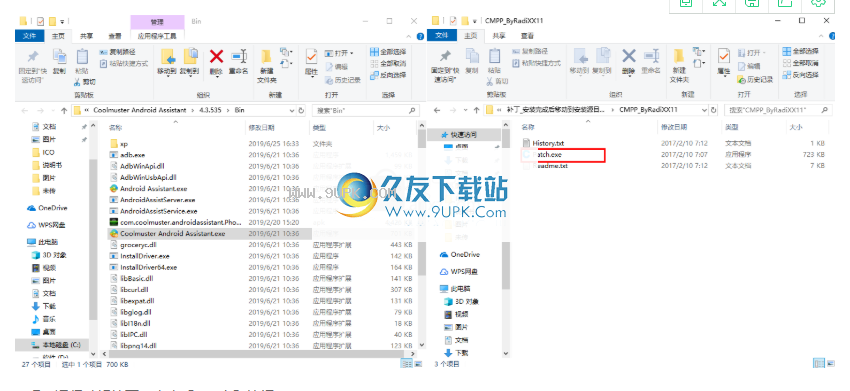
Task: Open Customize Quick Access Toolbar arrow in Bin window
Action: click(x=62, y=22)
